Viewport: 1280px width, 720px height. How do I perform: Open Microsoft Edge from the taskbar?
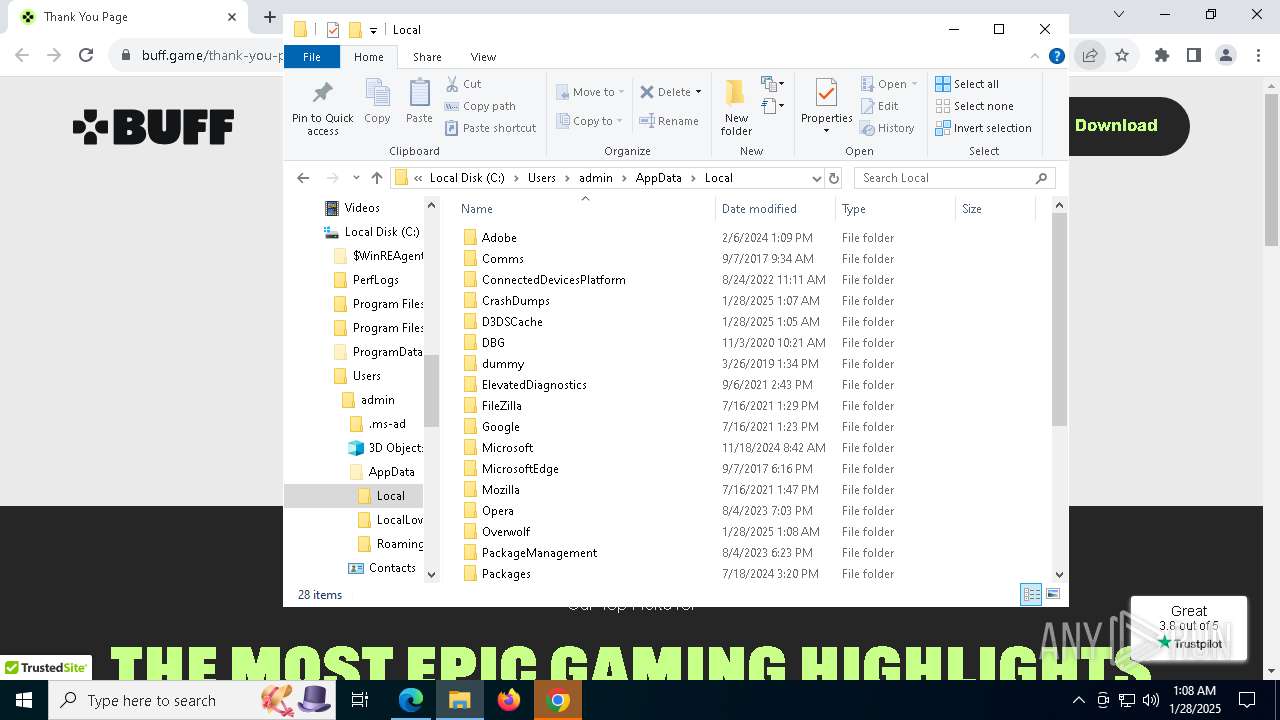(411, 700)
